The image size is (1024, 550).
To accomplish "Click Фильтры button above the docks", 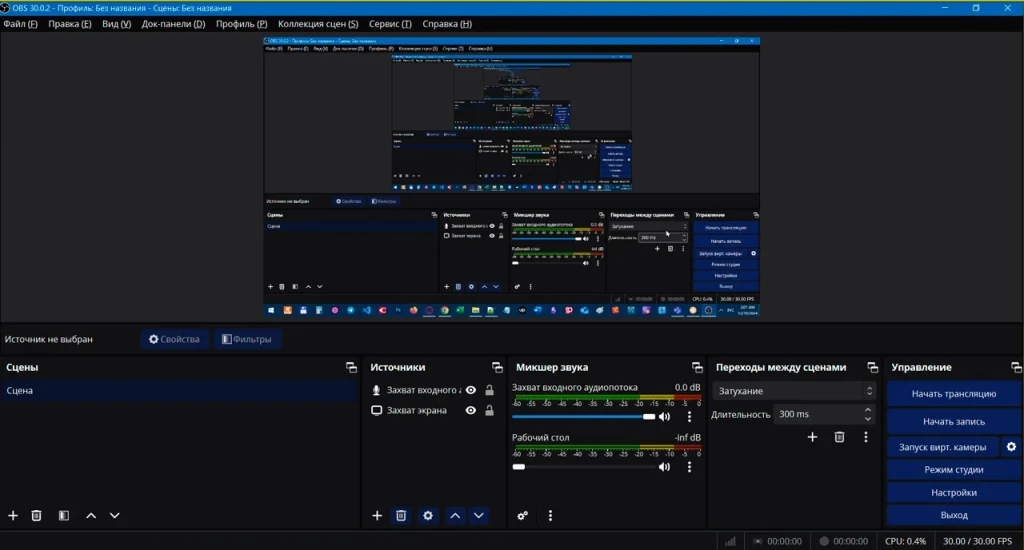I will coord(247,339).
